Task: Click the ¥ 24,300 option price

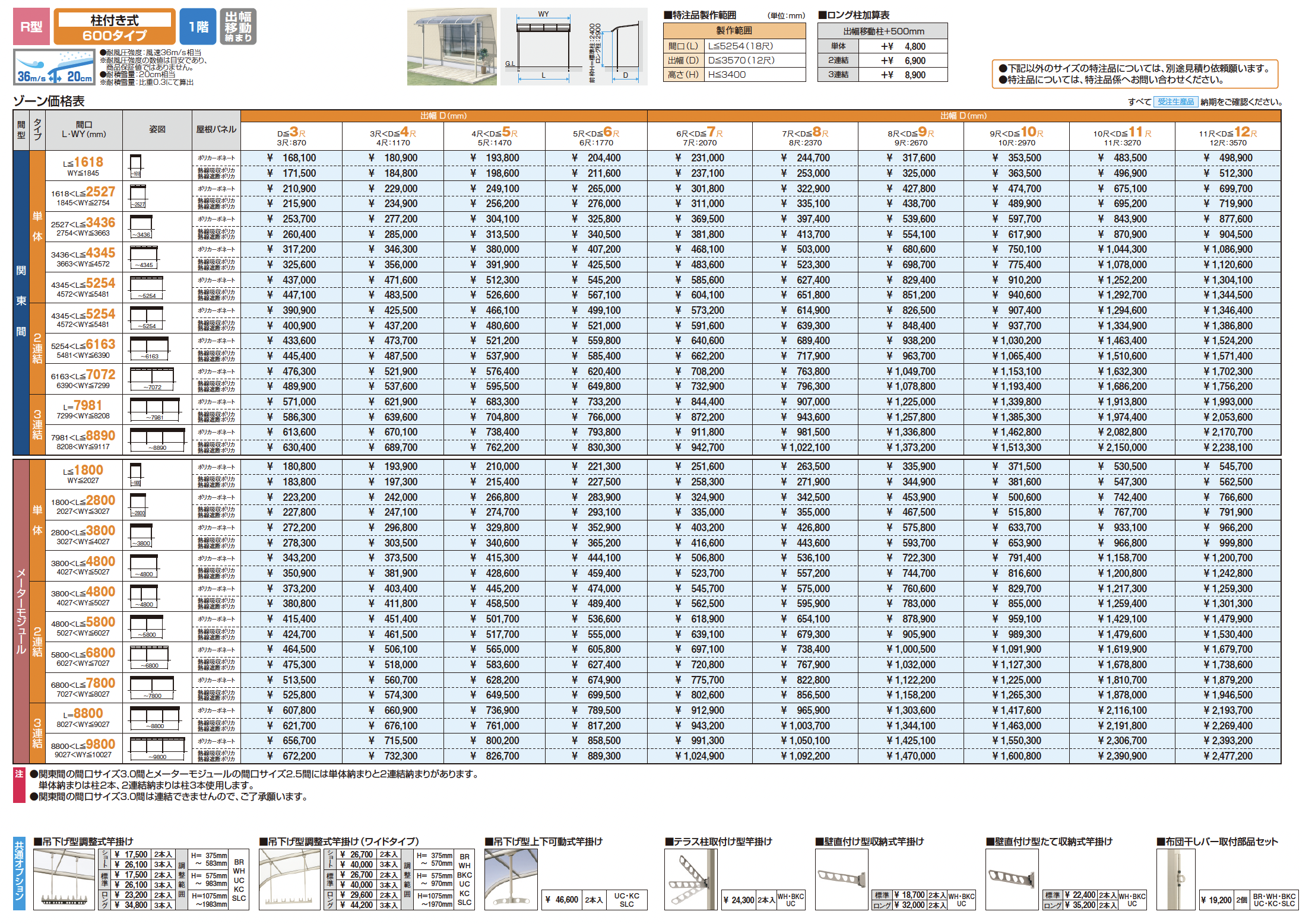Action: tap(739, 900)
